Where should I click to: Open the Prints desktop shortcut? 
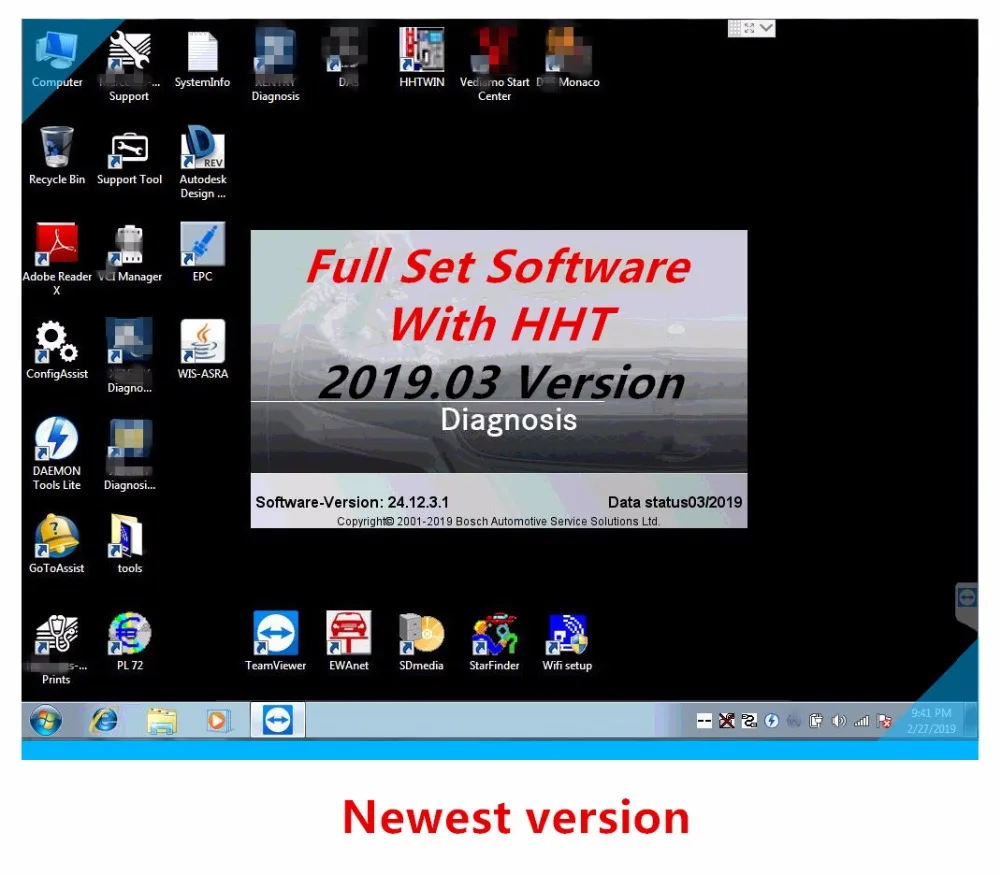(x=57, y=649)
